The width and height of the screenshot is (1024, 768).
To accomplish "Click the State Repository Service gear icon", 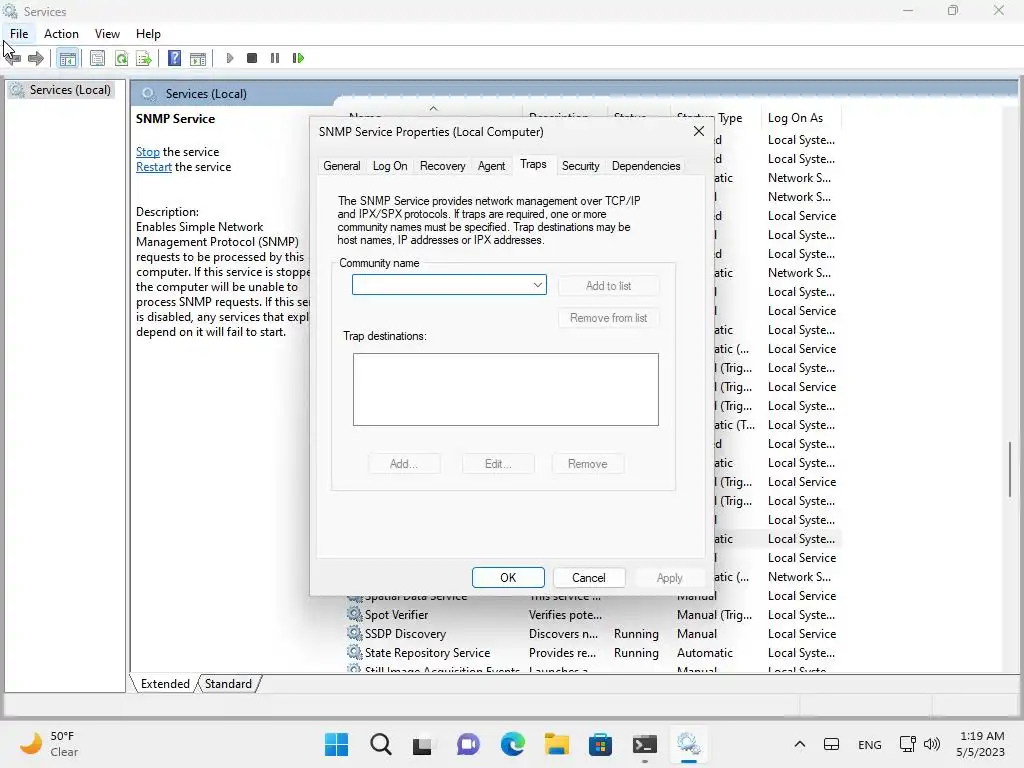I will 354,652.
